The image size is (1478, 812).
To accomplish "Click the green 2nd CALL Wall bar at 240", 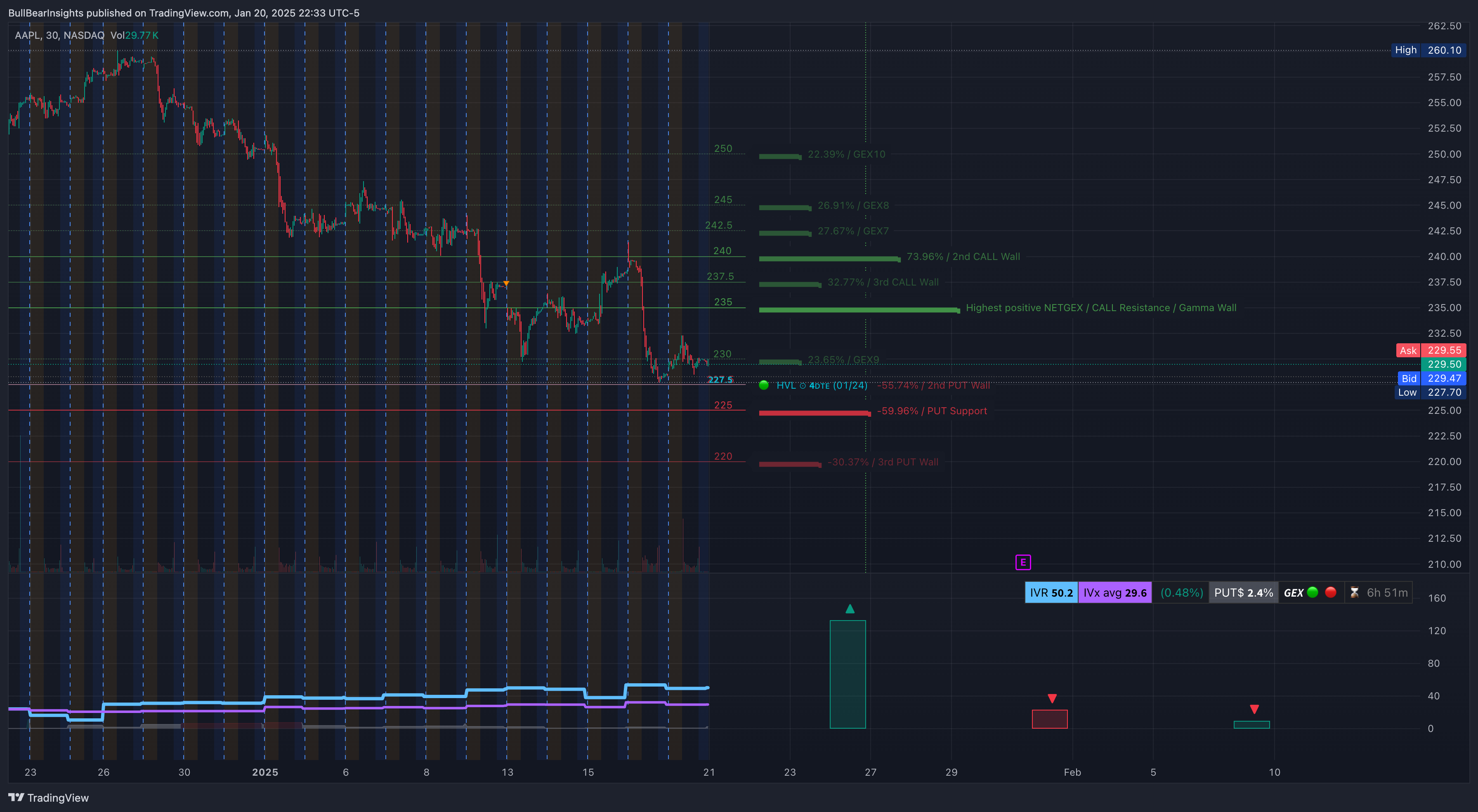I will coord(829,259).
